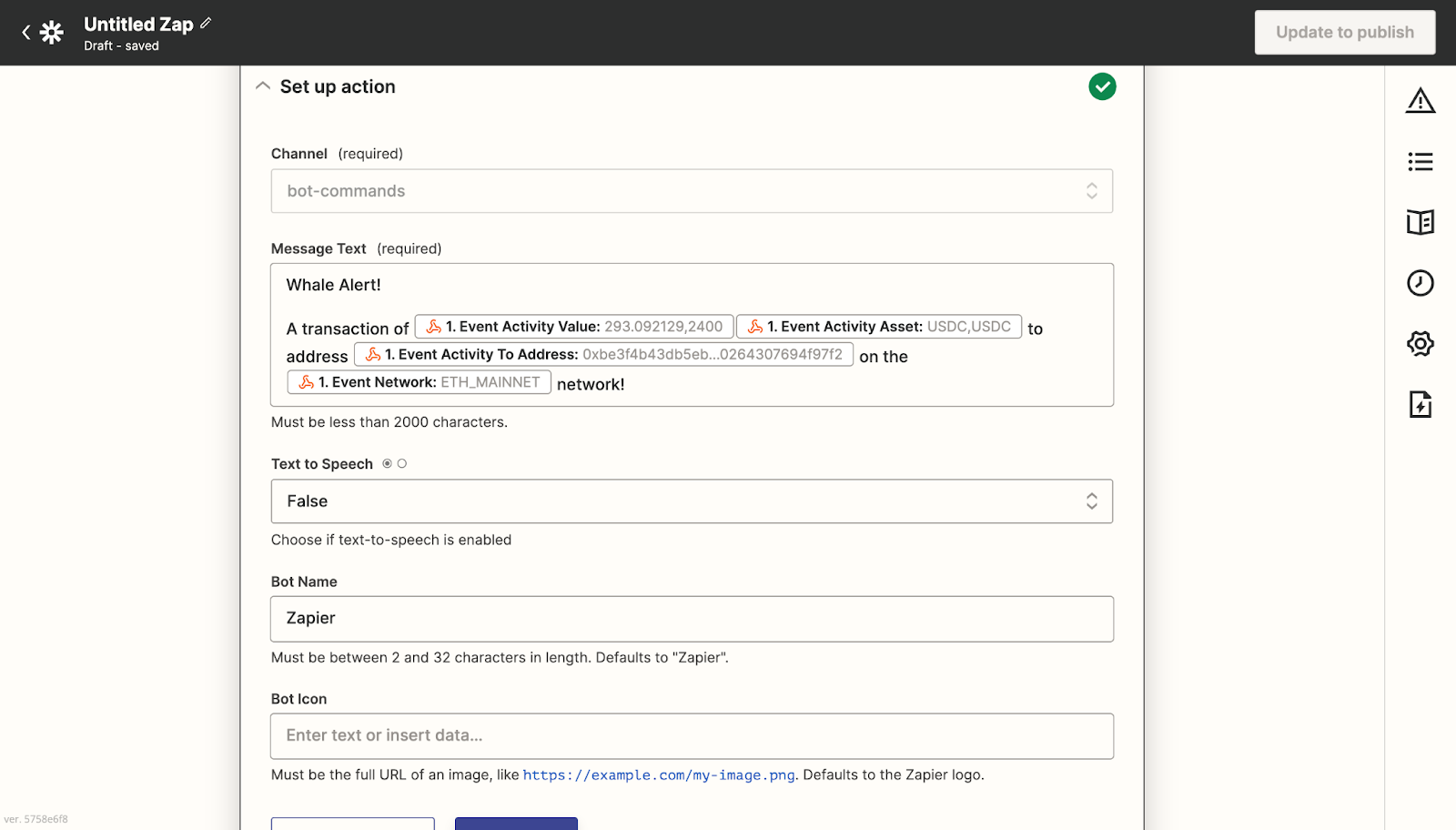Image resolution: width=1456 pixels, height=830 pixels.
Task: Open the history clock icon in sidebar
Action: [1420, 283]
